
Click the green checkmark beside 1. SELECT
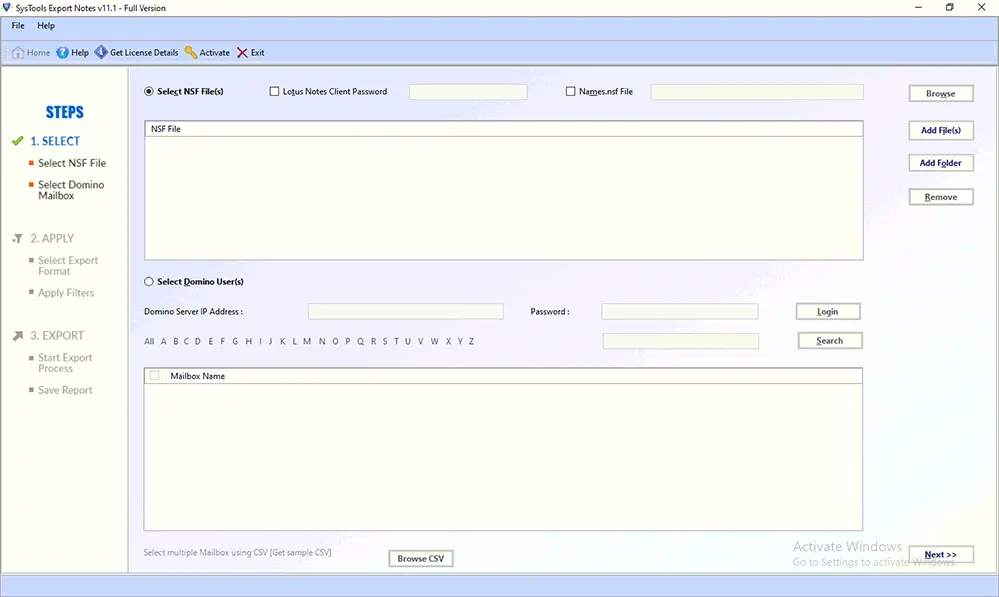(x=18, y=141)
